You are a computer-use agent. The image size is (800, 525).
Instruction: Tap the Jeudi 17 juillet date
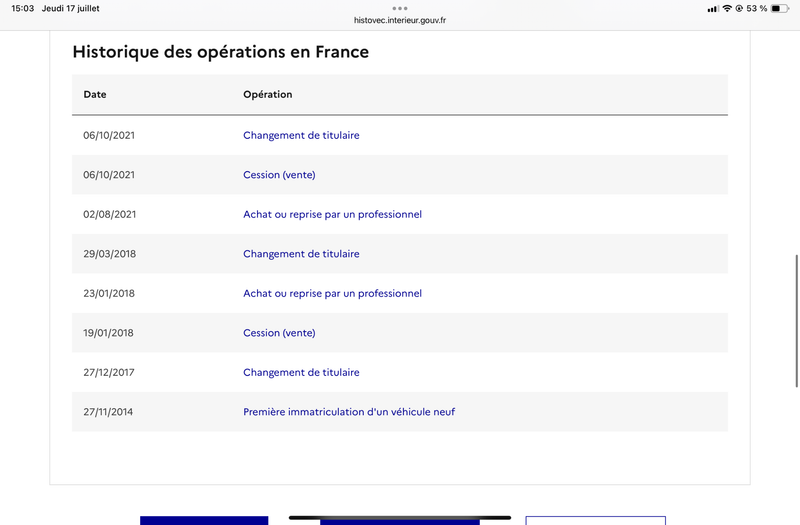pos(70,8)
